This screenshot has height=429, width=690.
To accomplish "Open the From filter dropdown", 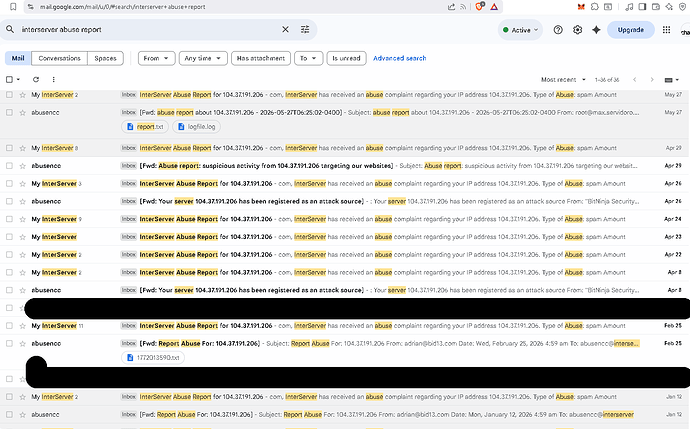I will pyautogui.click(x=156, y=58).
